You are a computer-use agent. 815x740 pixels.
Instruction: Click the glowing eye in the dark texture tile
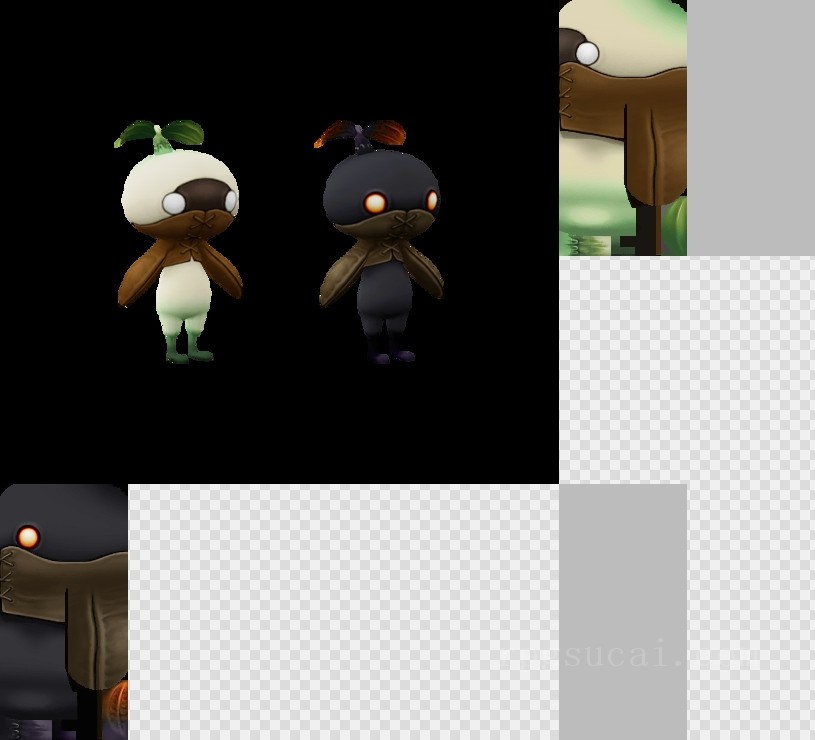pyautogui.click(x=28, y=538)
